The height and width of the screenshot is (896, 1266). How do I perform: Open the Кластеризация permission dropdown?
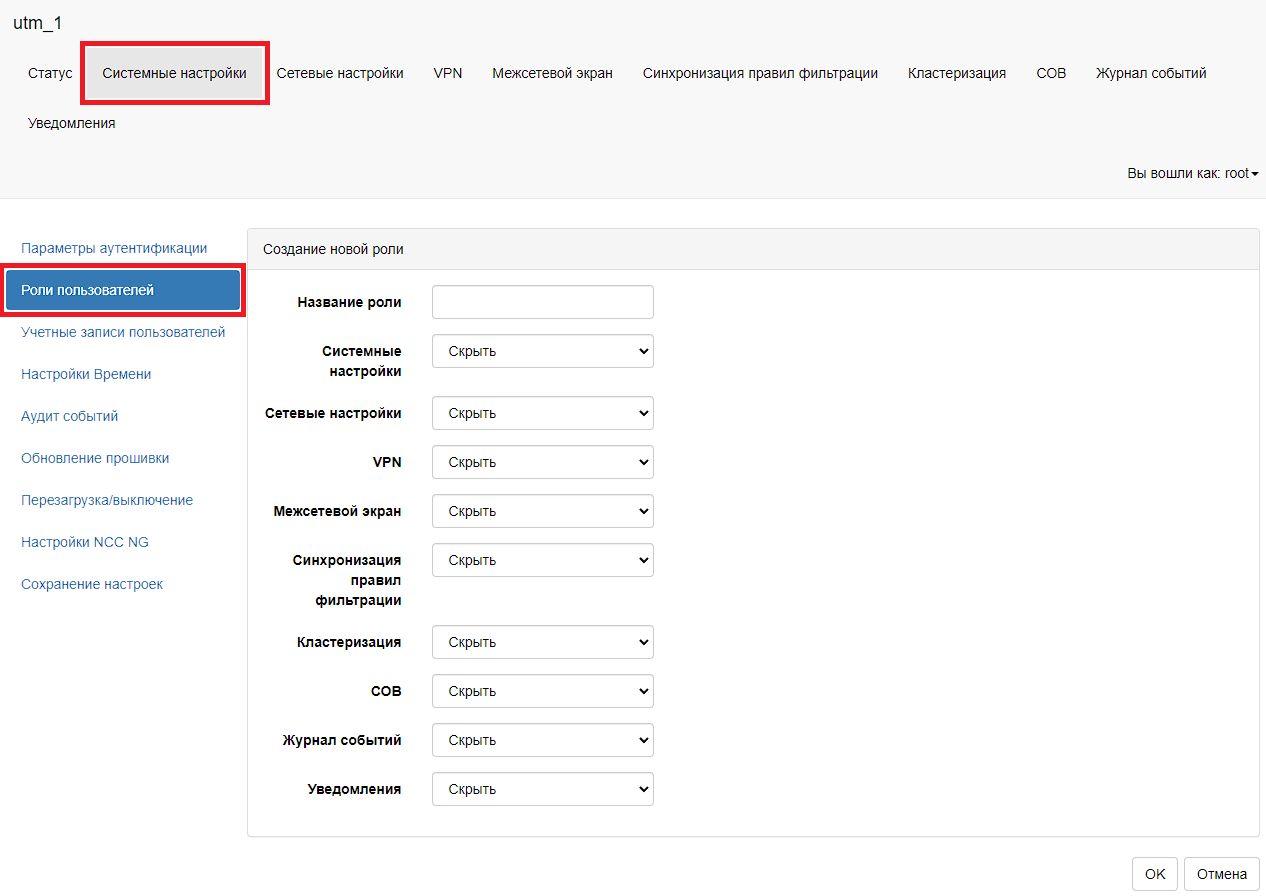(542, 642)
